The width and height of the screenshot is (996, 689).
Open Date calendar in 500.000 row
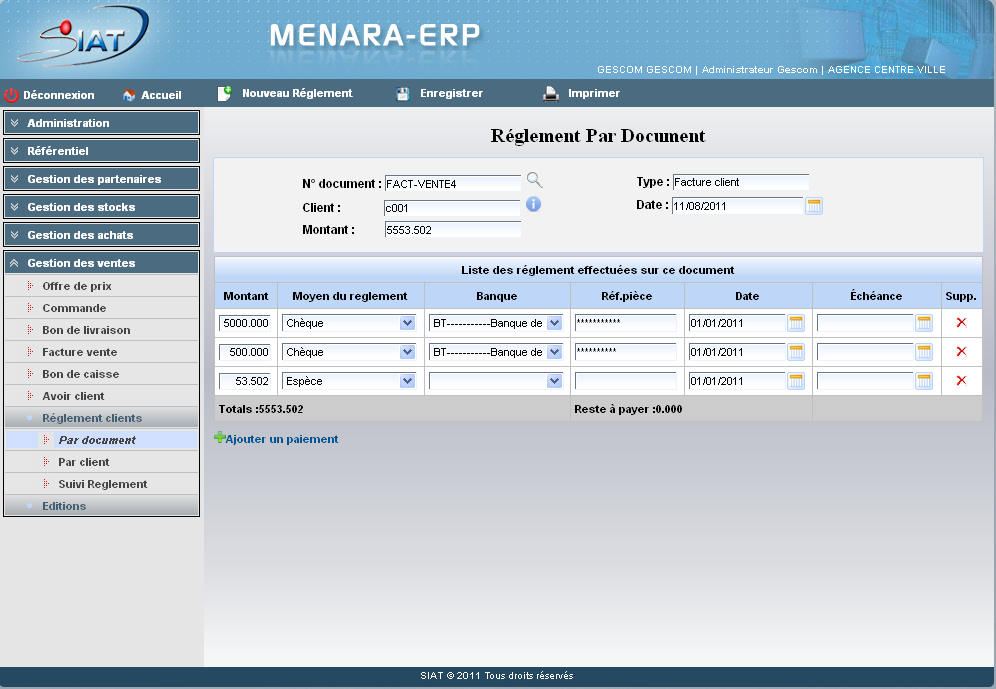796,352
